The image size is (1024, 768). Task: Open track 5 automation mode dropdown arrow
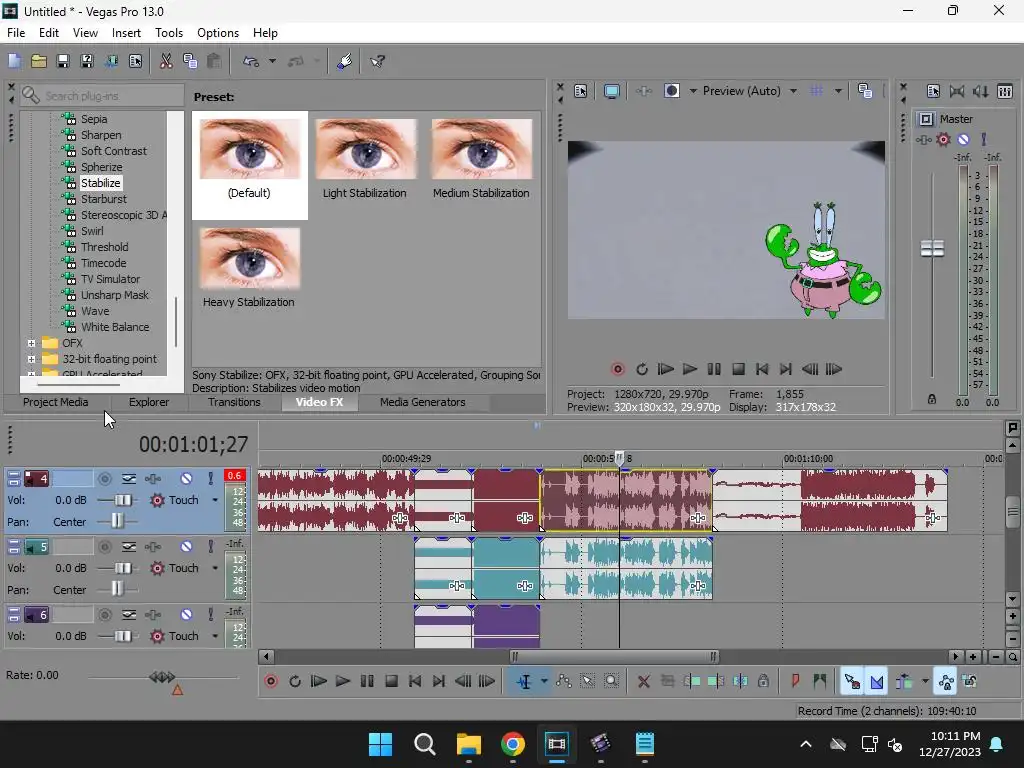[x=215, y=568]
